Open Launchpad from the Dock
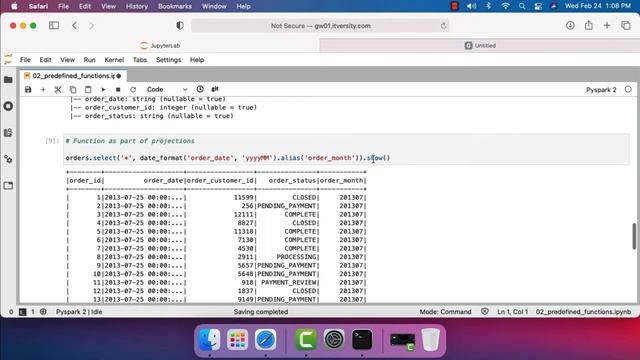Screen dimensions: 640x360 tap(238, 340)
